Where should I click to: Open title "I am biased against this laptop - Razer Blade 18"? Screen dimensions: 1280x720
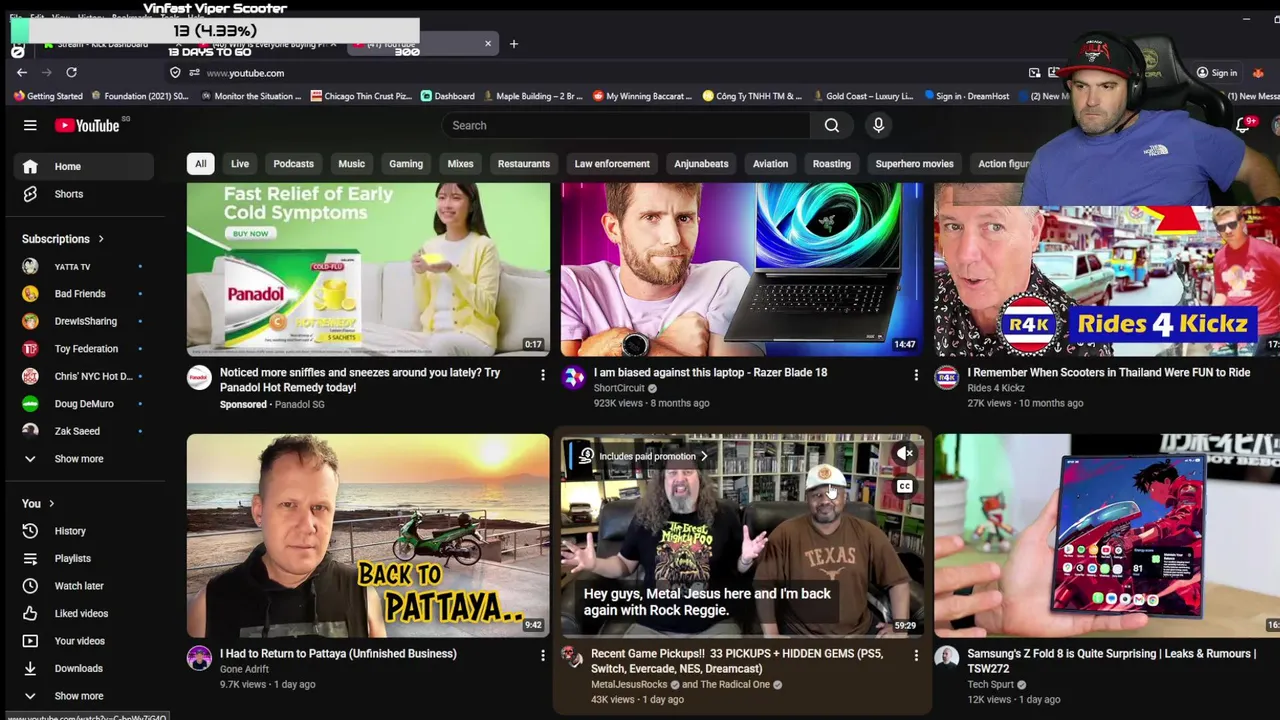click(710, 373)
